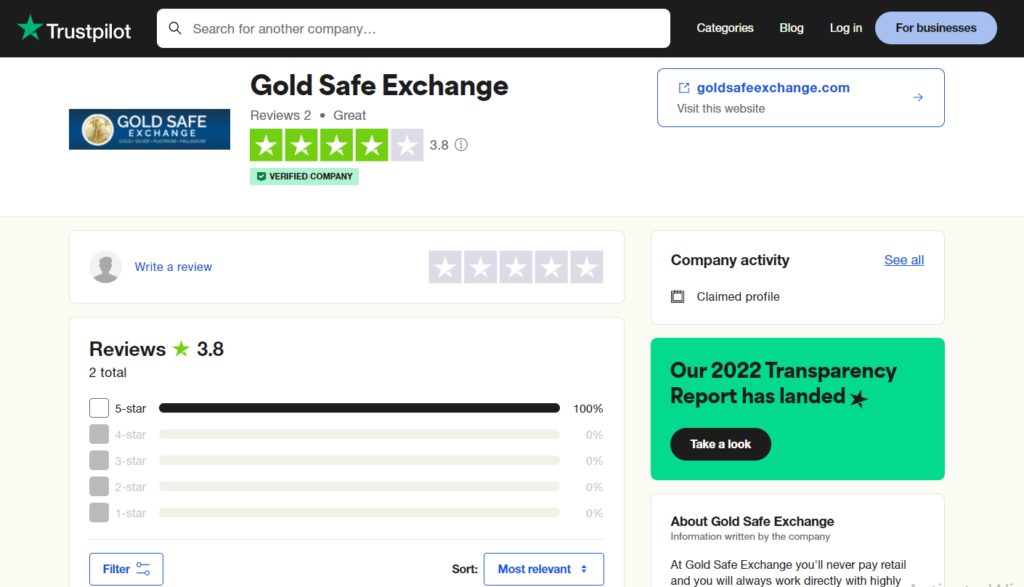Click the 2-star rating bar
Image resolution: width=1024 pixels, height=587 pixels.
click(359, 486)
